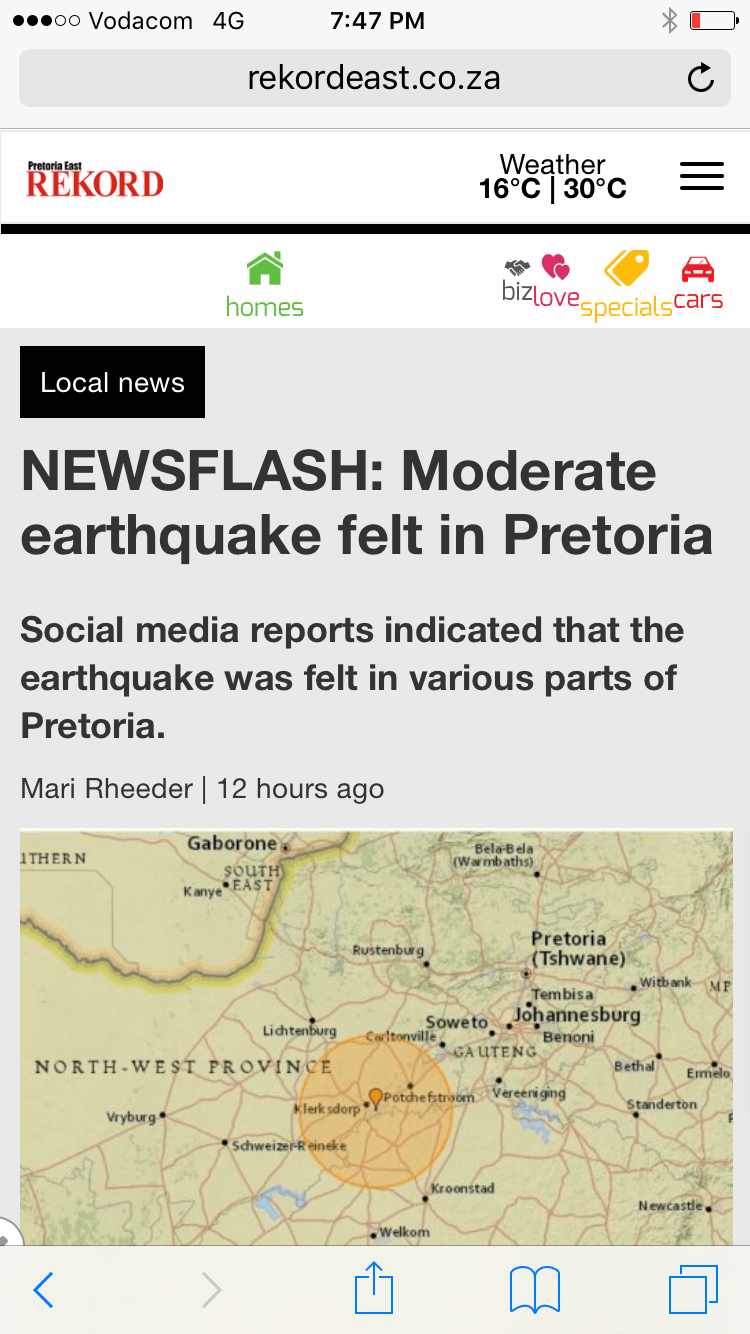The width and height of the screenshot is (750, 1334).
Task: Tap the orange epicenter marker near Potchefstroom
Action: [375, 1097]
